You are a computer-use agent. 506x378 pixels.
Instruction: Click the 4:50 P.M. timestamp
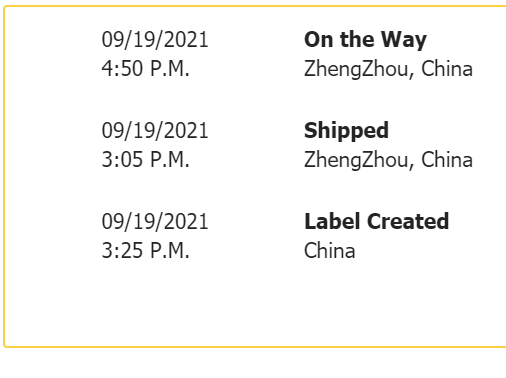[x=145, y=69]
